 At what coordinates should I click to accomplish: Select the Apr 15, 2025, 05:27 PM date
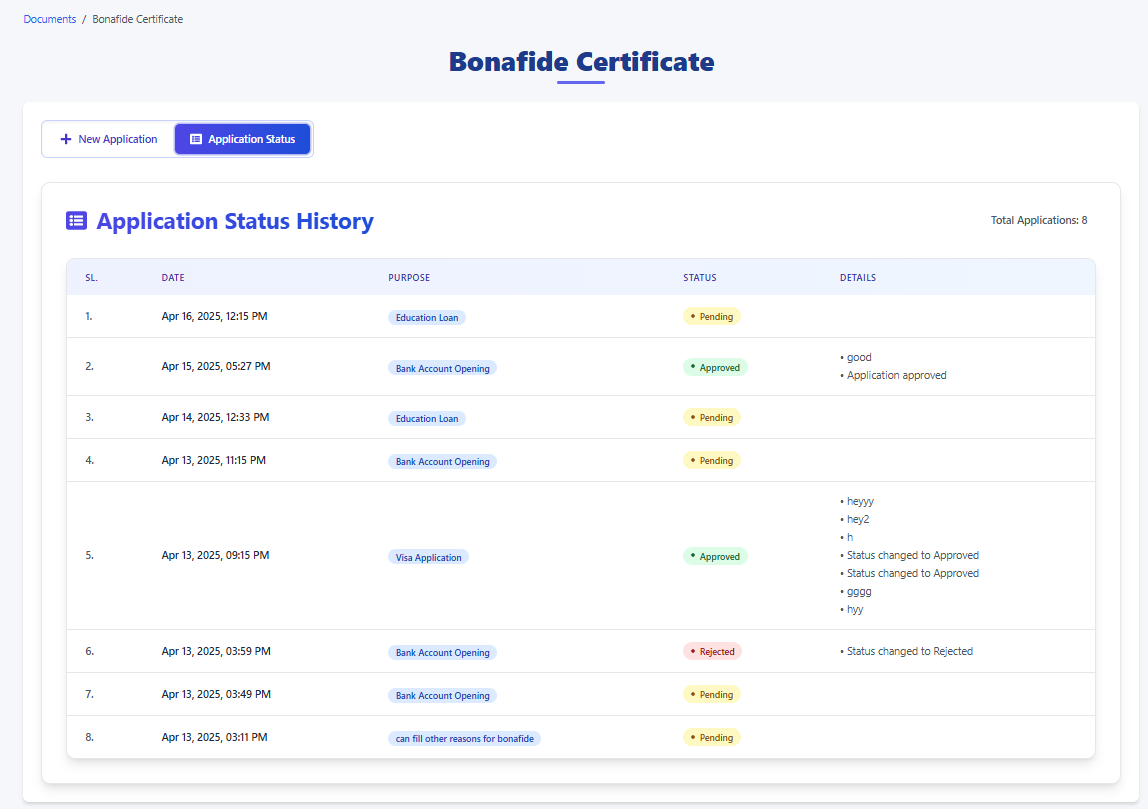(x=216, y=366)
